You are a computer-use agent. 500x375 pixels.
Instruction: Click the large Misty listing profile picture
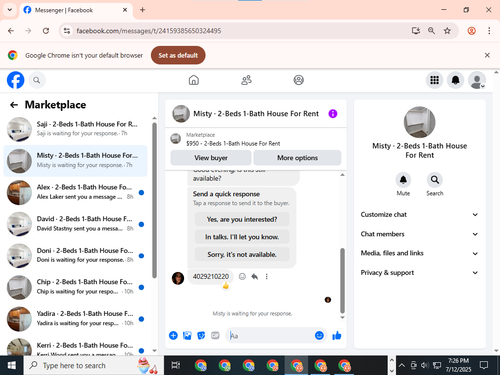(419, 122)
